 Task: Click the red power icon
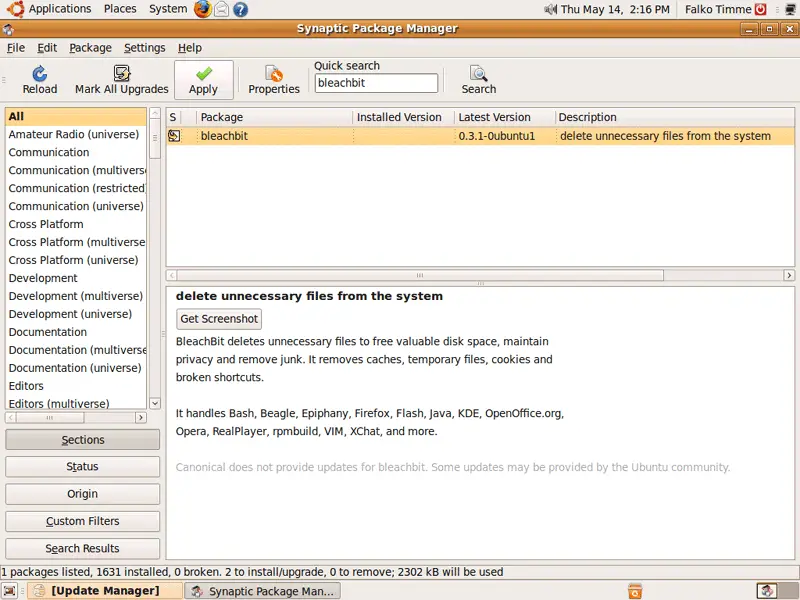(761, 9)
